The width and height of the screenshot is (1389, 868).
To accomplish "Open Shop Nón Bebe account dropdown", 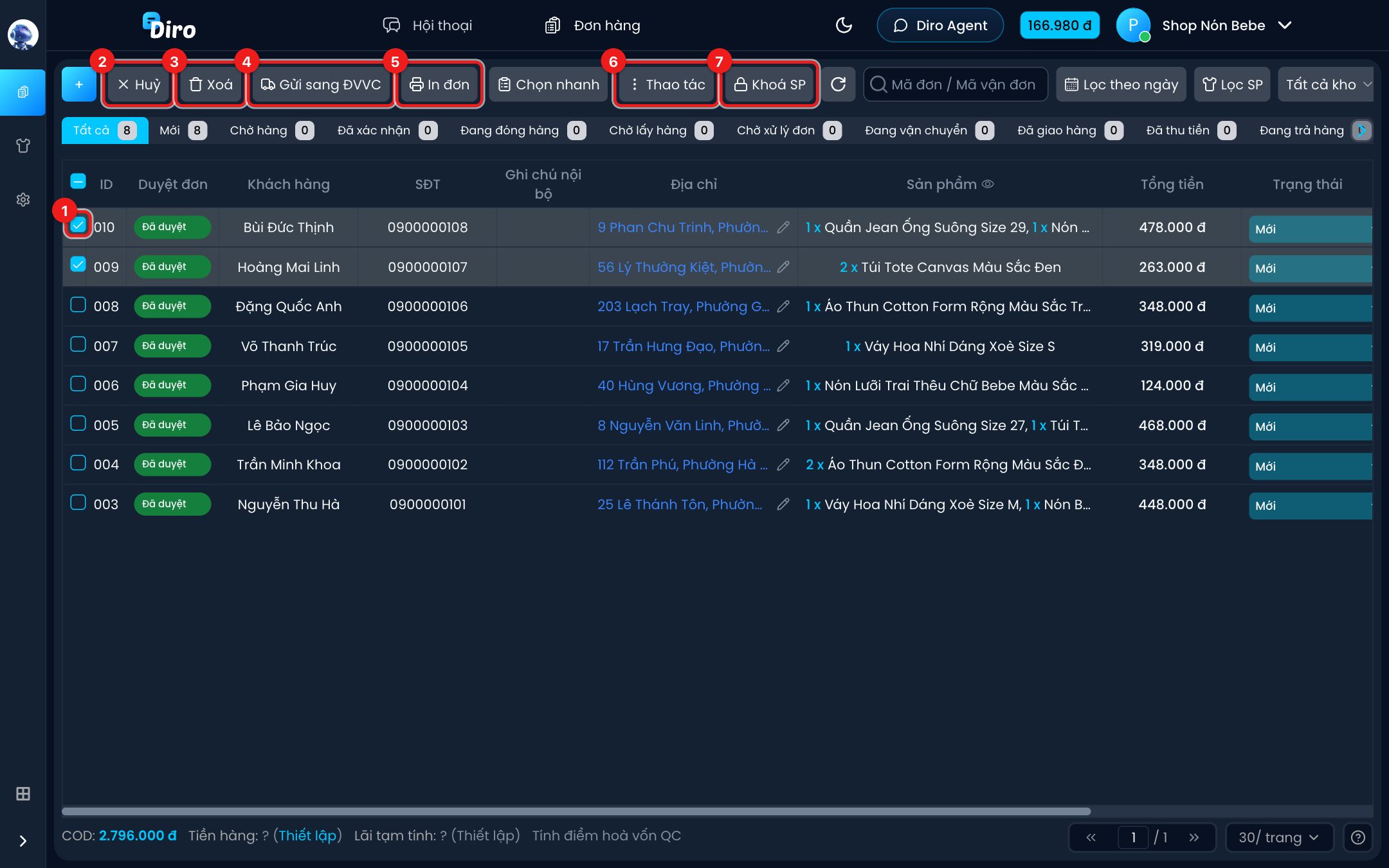I will click(x=1204, y=26).
